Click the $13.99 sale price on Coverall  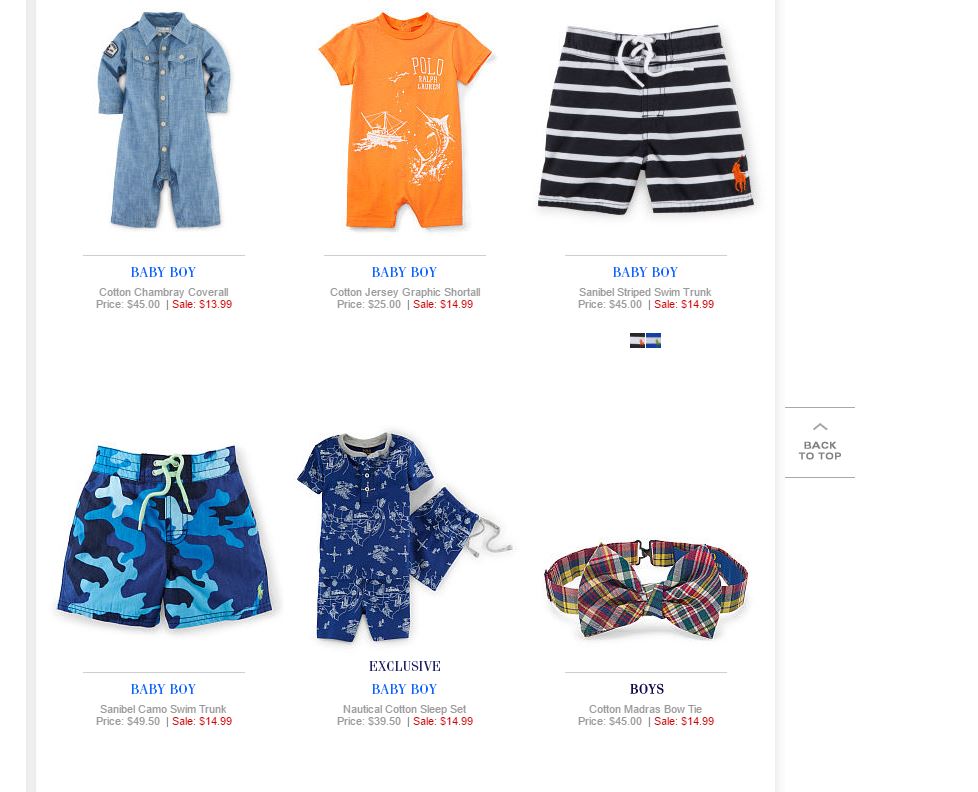pos(216,304)
